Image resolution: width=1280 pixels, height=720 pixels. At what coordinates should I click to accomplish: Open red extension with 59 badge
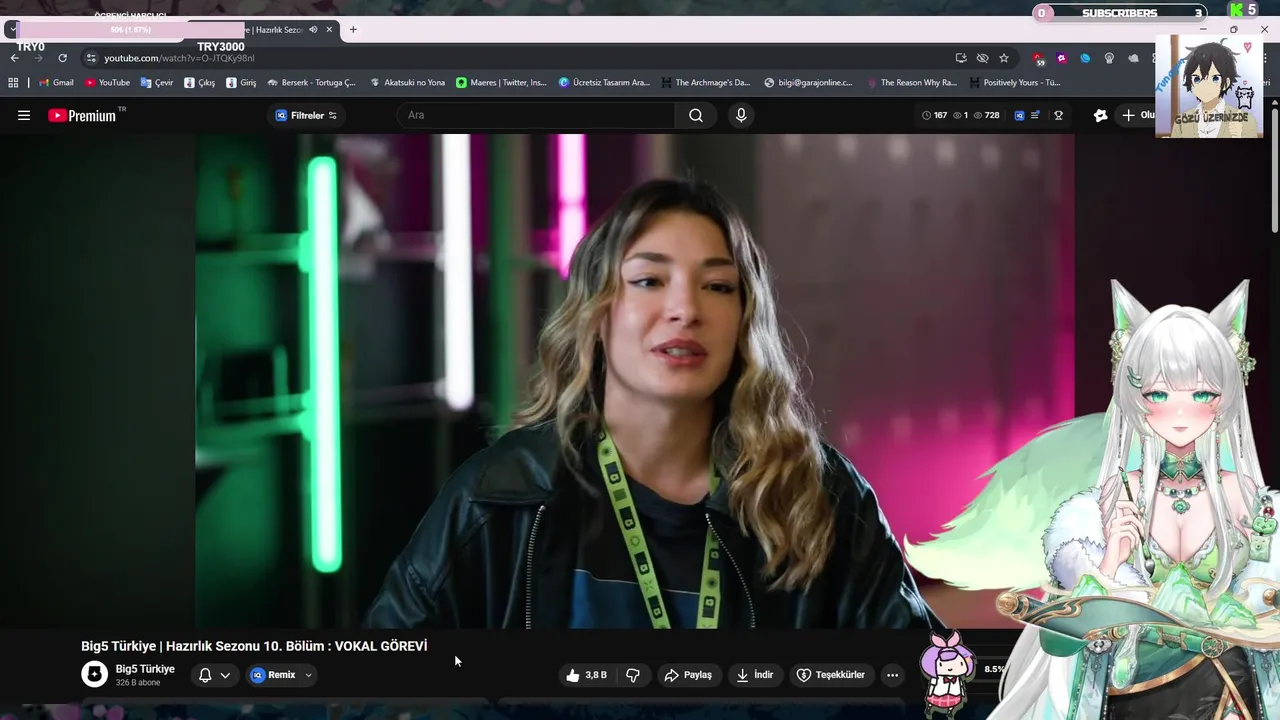pyautogui.click(x=1039, y=58)
